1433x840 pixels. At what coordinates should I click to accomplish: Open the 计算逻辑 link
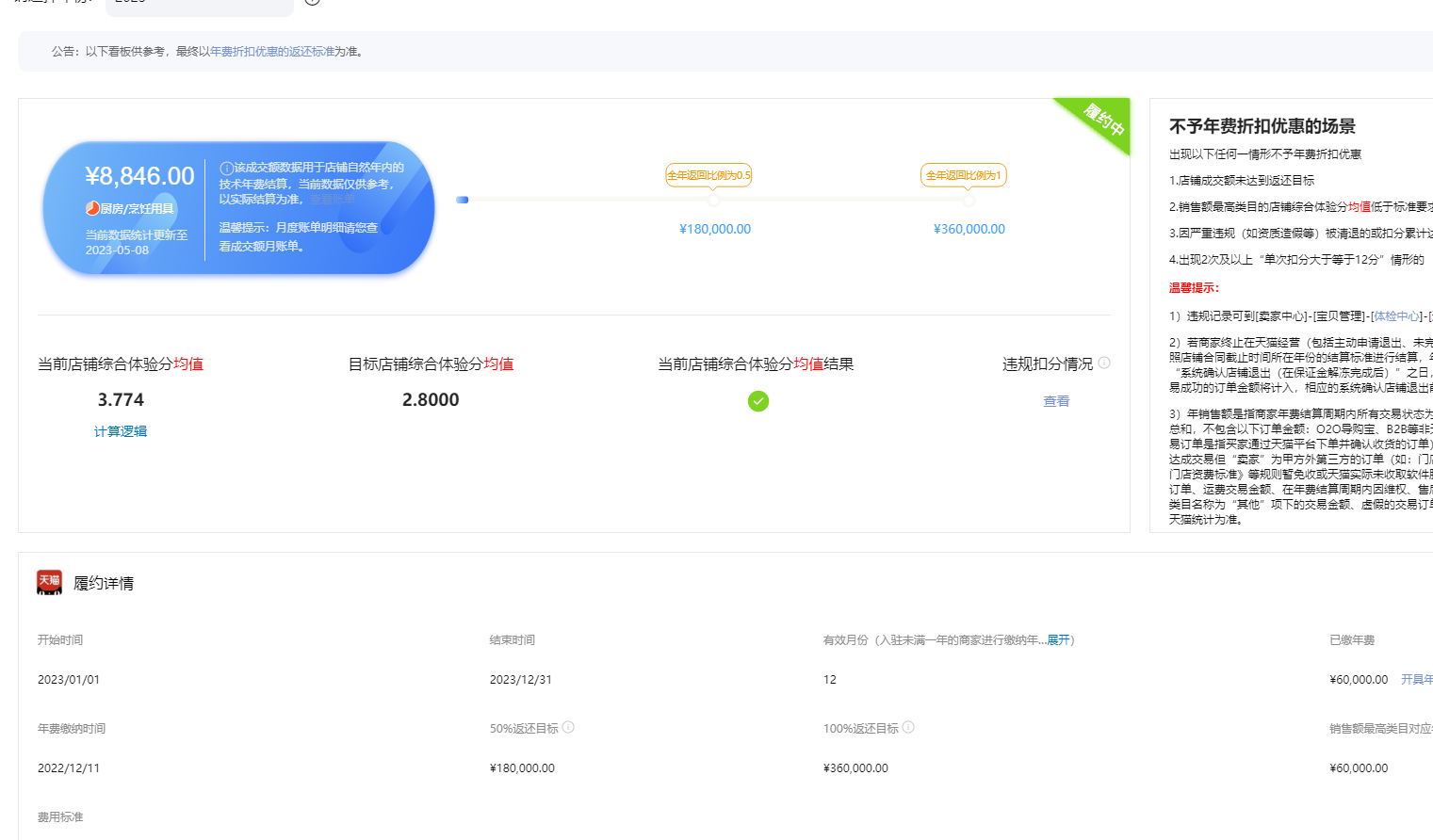pos(121,431)
